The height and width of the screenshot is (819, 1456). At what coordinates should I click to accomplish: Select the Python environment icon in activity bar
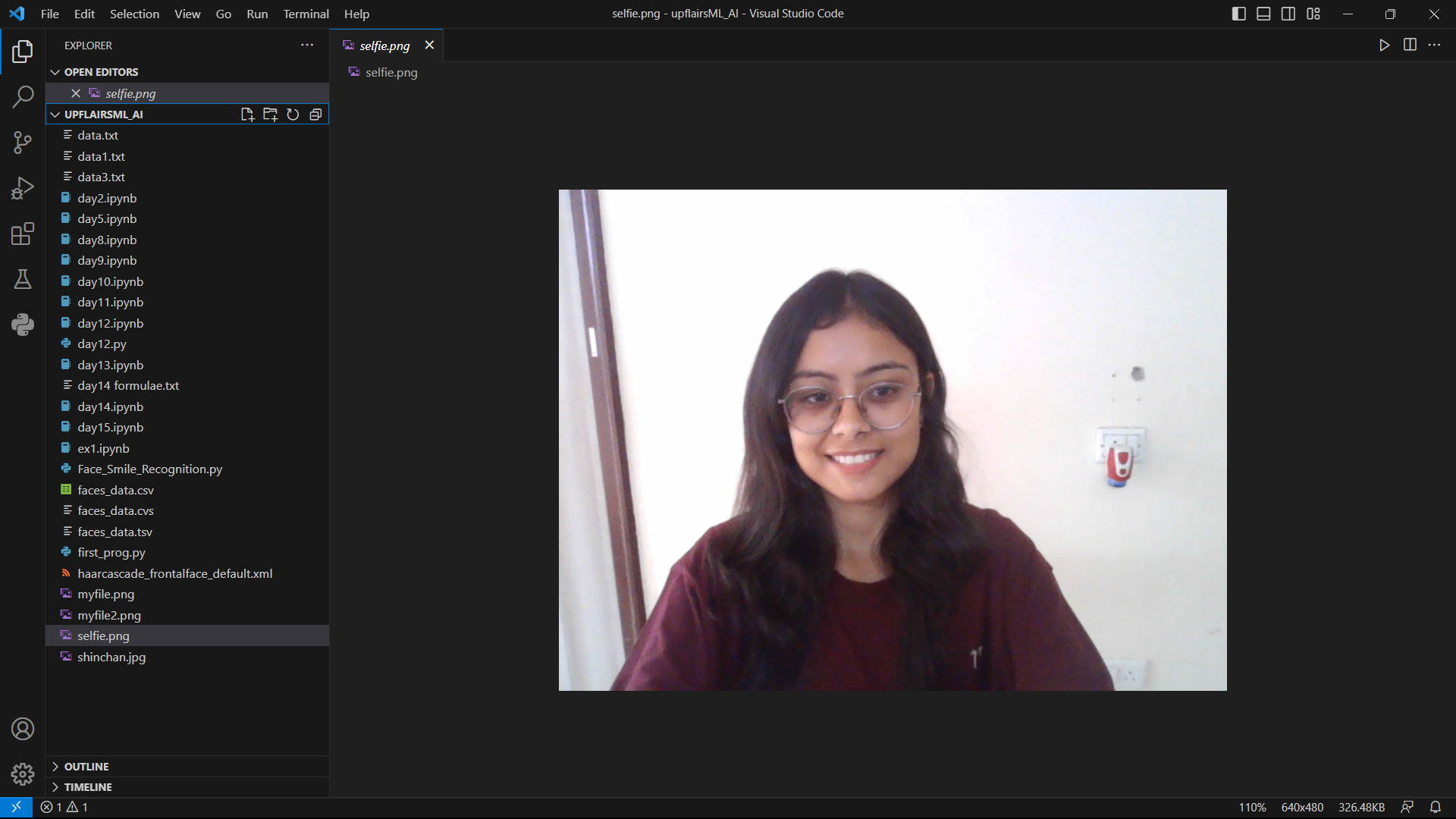[22, 325]
